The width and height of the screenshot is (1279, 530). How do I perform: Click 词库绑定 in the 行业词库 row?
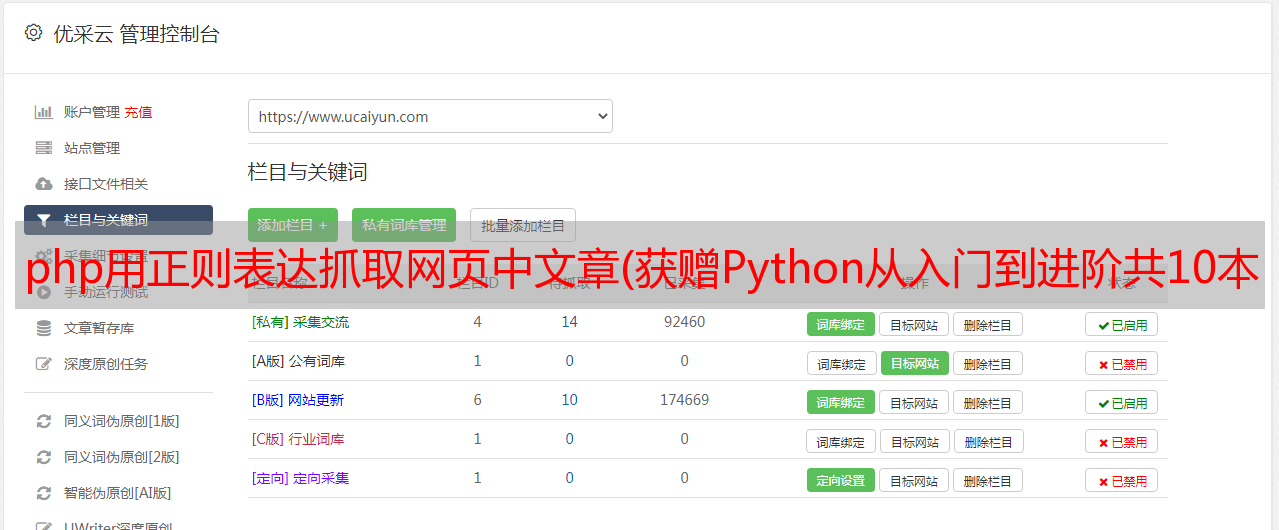pos(841,441)
